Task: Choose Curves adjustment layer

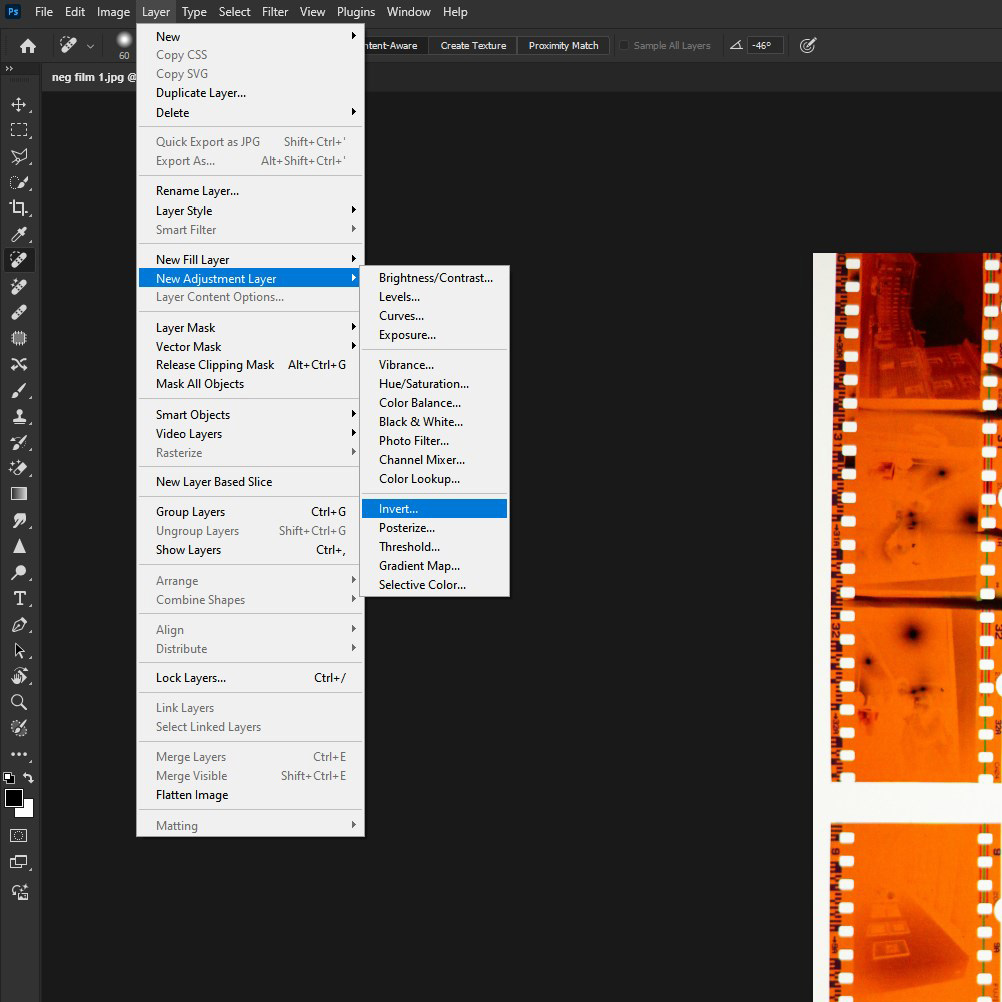Action: pos(435,316)
